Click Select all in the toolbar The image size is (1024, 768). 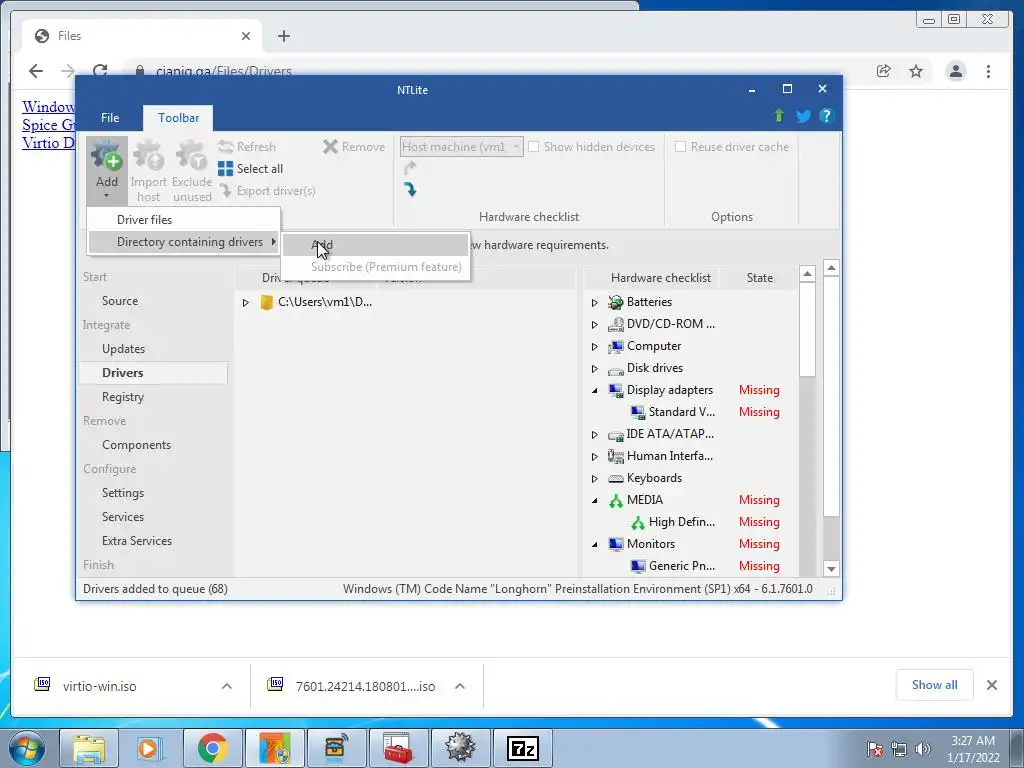coord(251,169)
